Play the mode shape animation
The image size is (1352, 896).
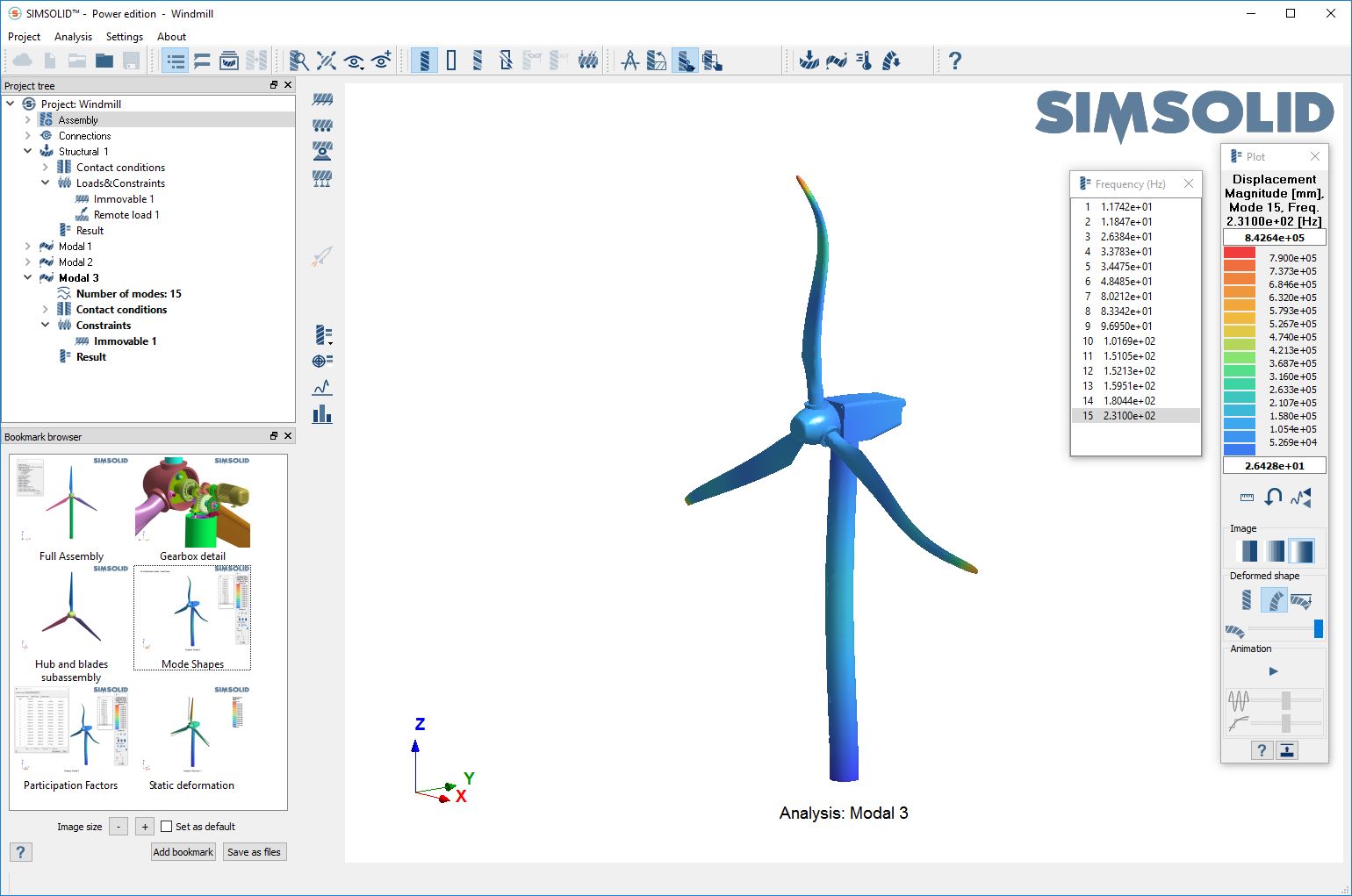(x=1274, y=671)
